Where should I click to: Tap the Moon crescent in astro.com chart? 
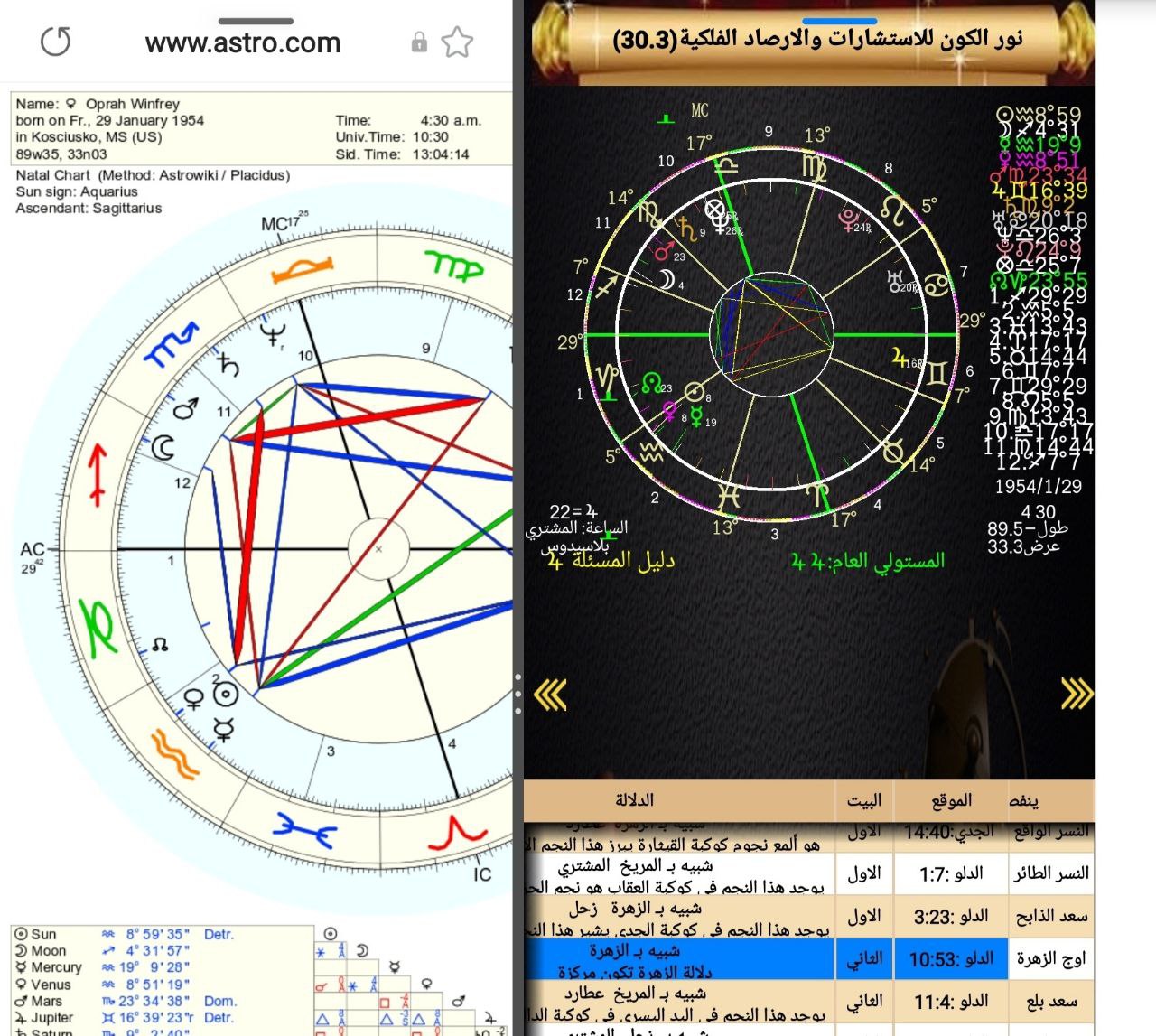(x=163, y=447)
